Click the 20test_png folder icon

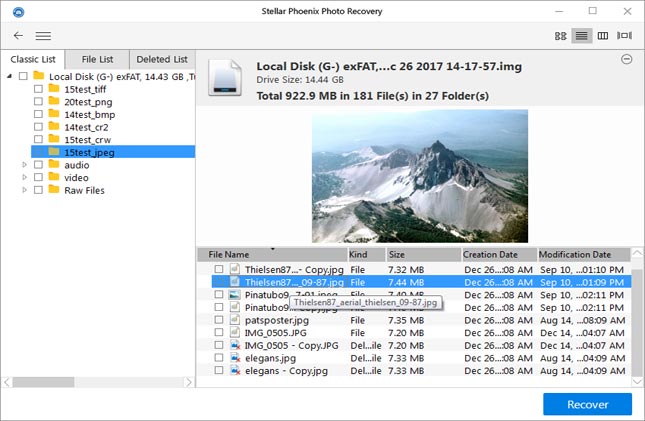[54, 101]
